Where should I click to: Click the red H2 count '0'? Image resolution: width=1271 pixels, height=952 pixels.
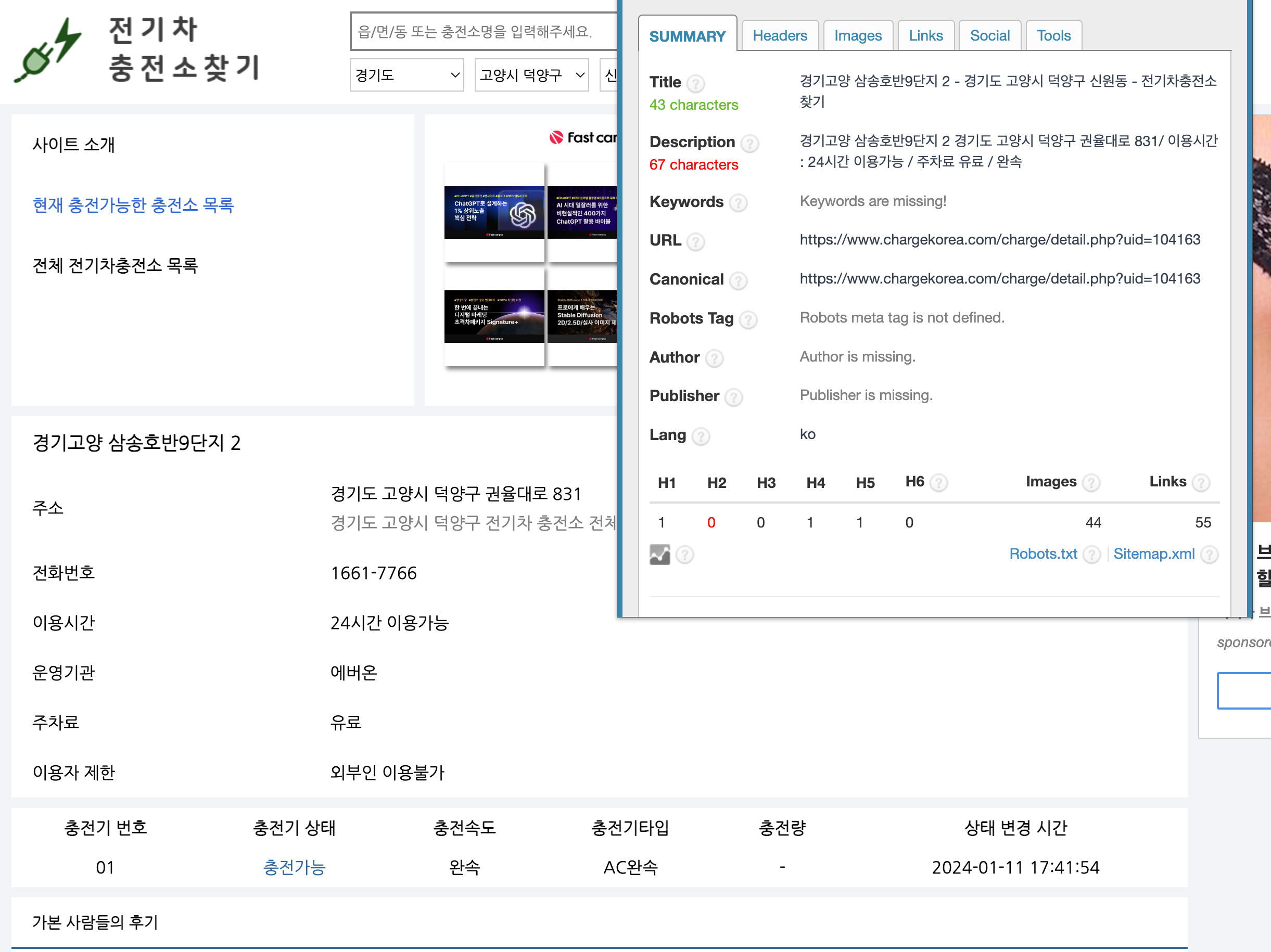[711, 522]
